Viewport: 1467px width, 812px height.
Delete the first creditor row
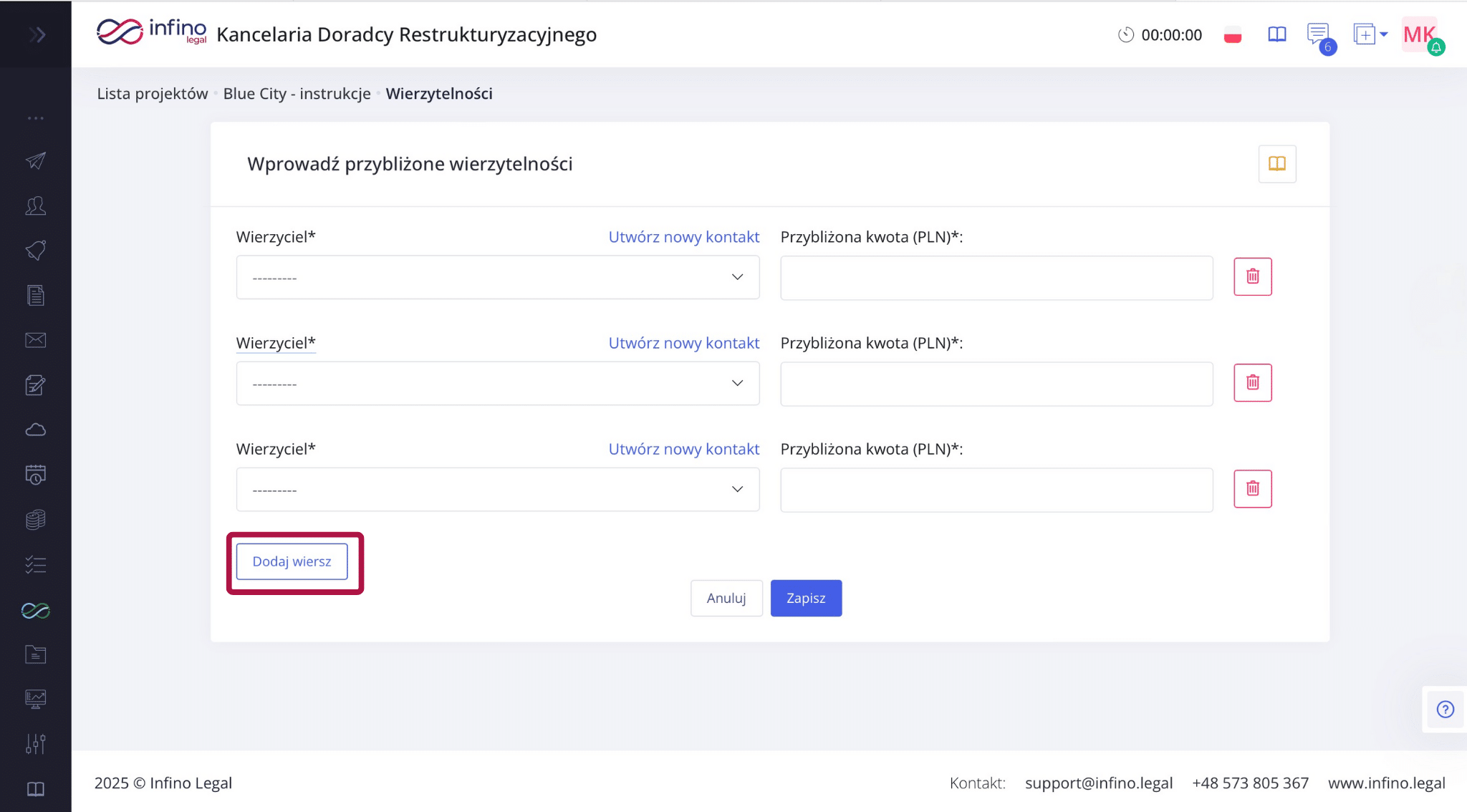click(x=1252, y=276)
